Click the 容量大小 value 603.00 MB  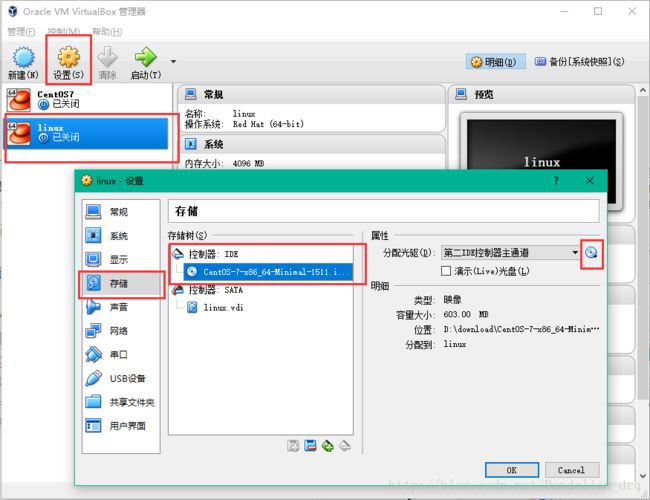466,314
